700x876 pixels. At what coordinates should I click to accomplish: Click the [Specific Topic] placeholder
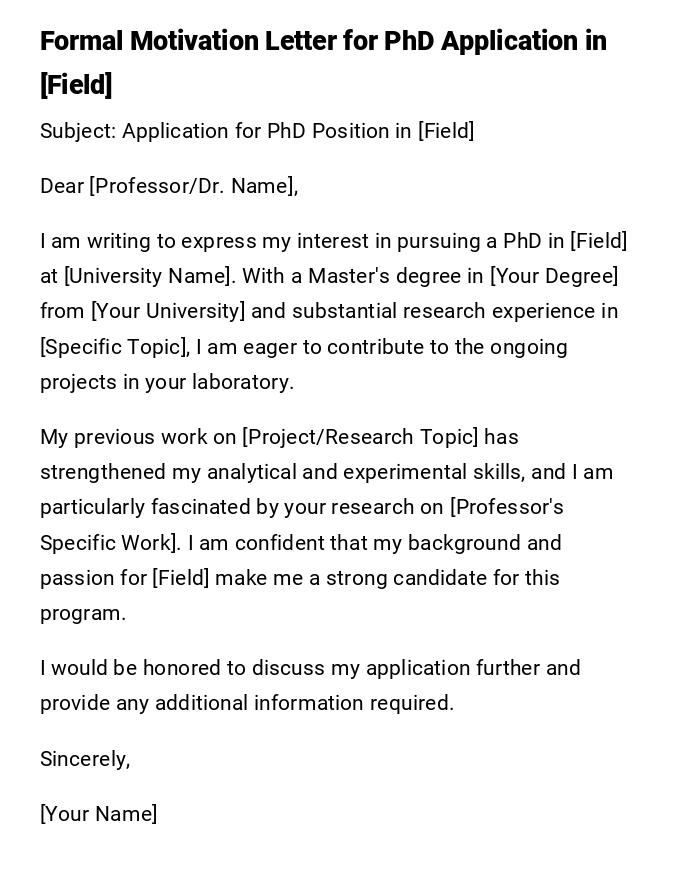click(114, 347)
